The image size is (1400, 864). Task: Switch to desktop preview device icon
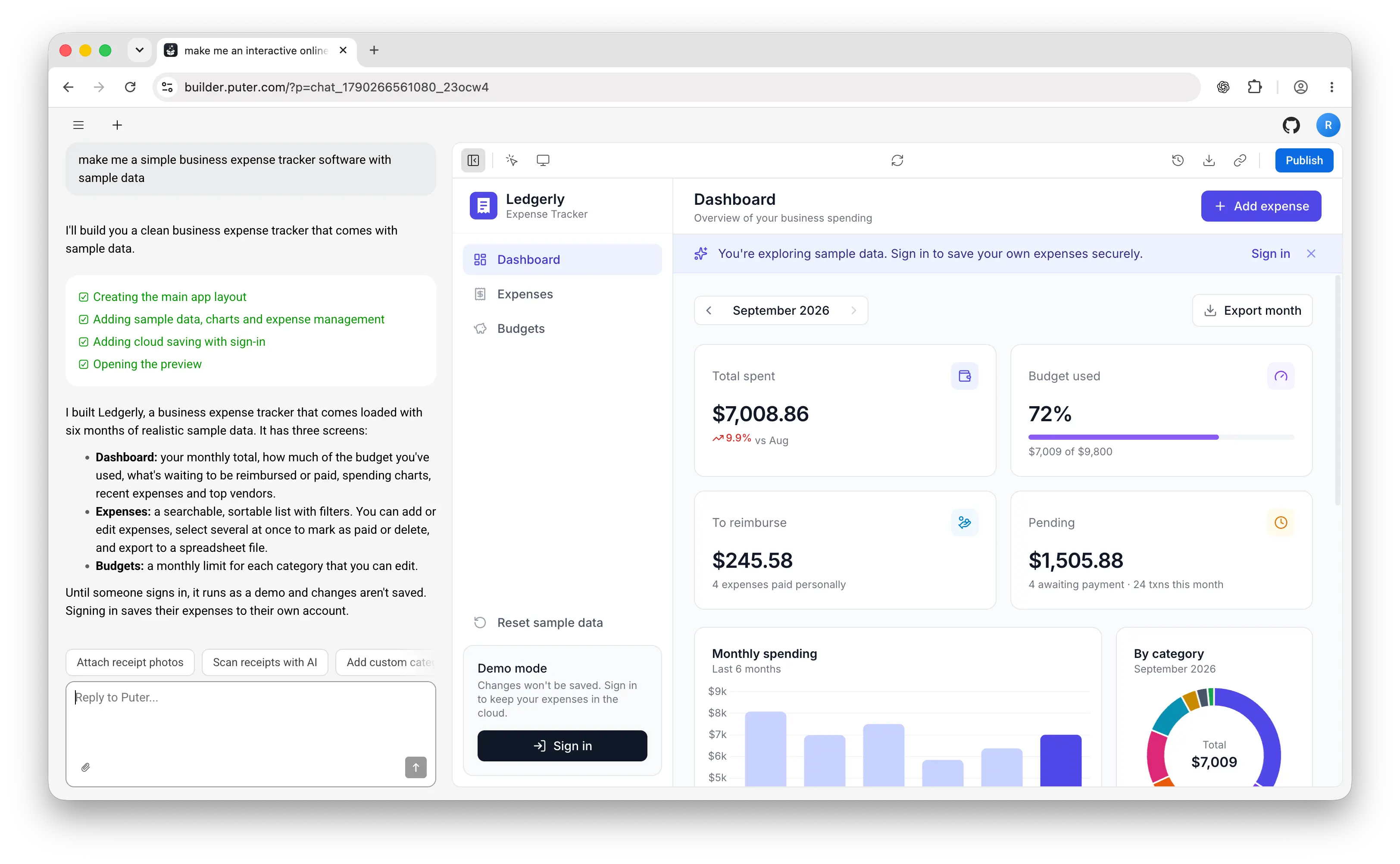[x=543, y=160]
